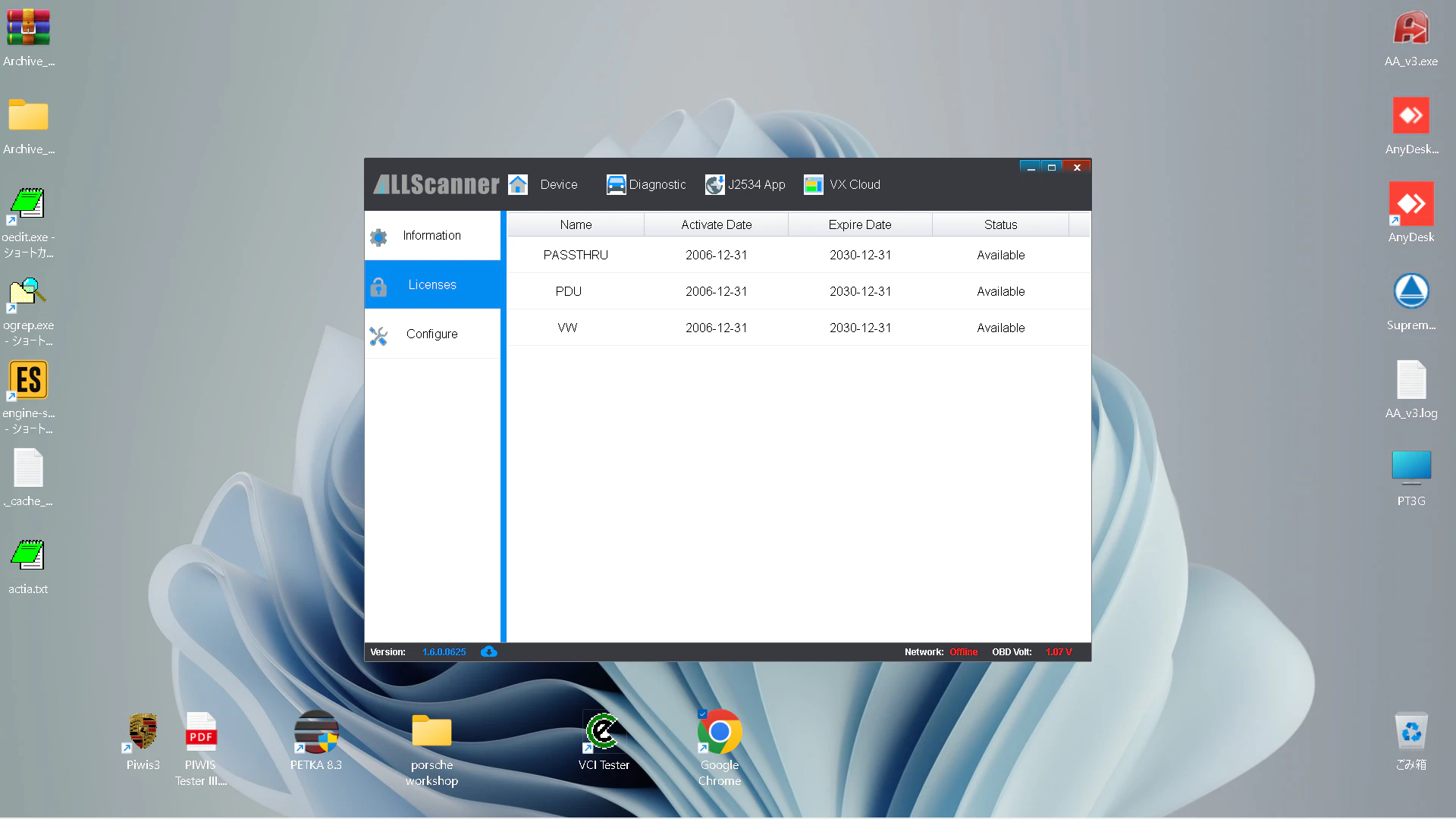Open the Diagnostic car icon
Viewport: 1456px width, 819px height.
pos(616,184)
